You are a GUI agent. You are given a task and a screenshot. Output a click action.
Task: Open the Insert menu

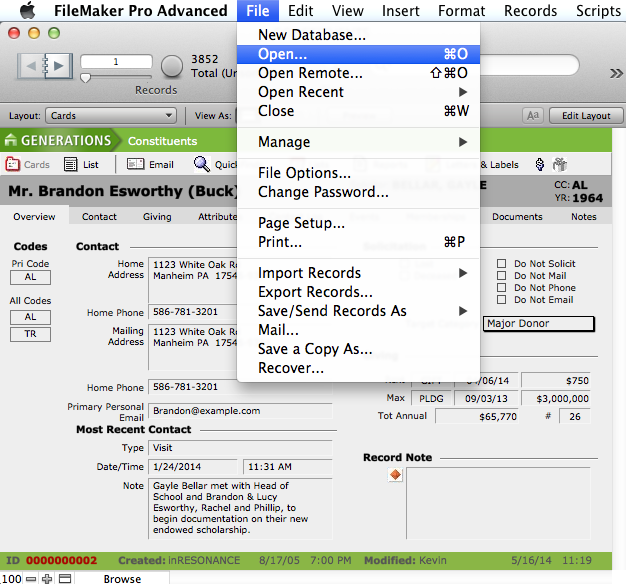coord(400,10)
